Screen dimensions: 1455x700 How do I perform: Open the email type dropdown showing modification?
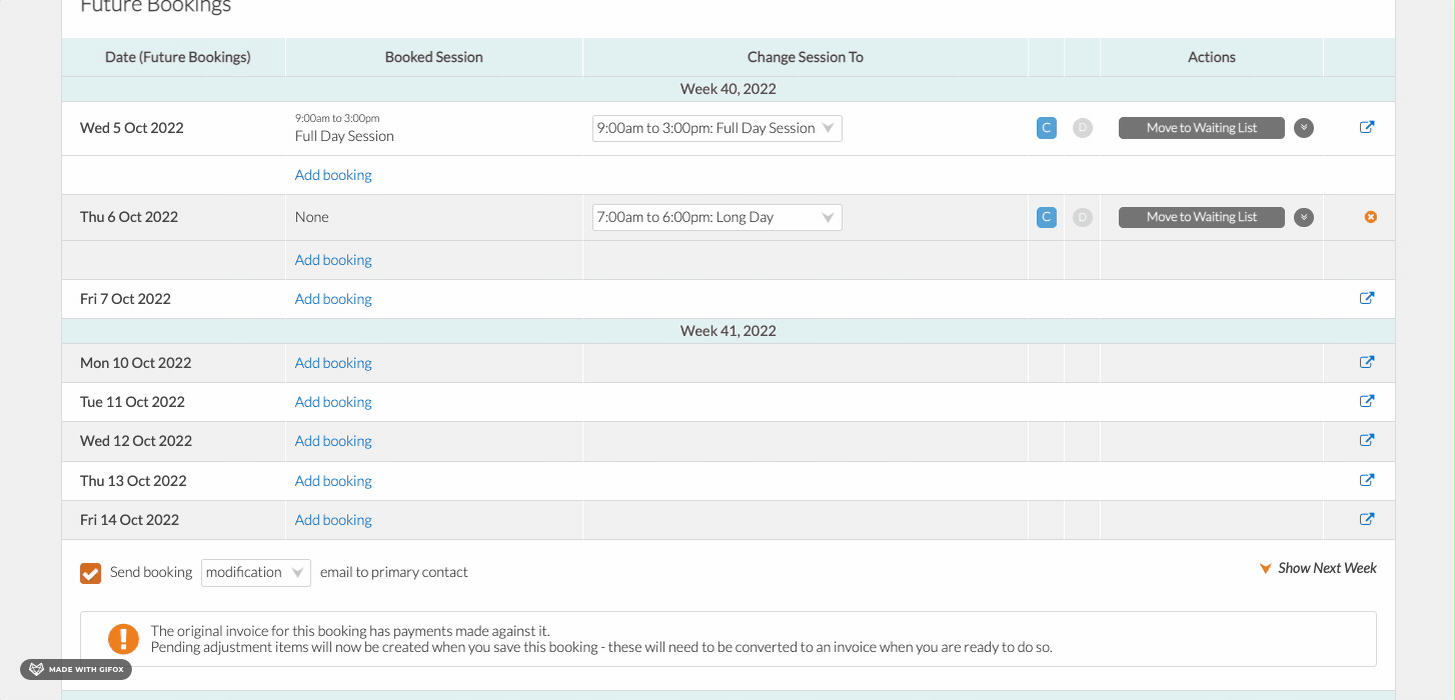(256, 572)
